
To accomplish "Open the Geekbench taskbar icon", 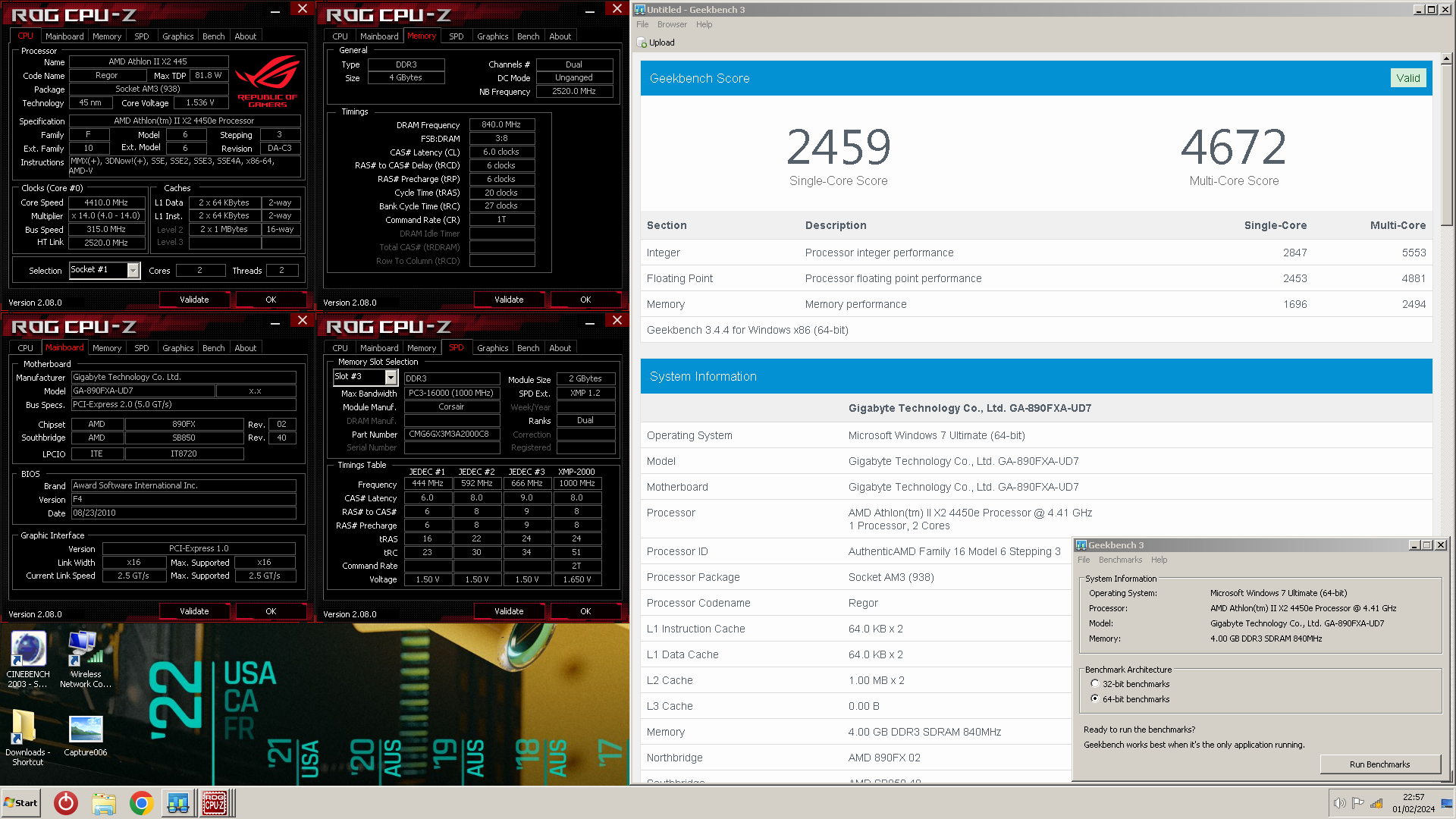I will 178,803.
